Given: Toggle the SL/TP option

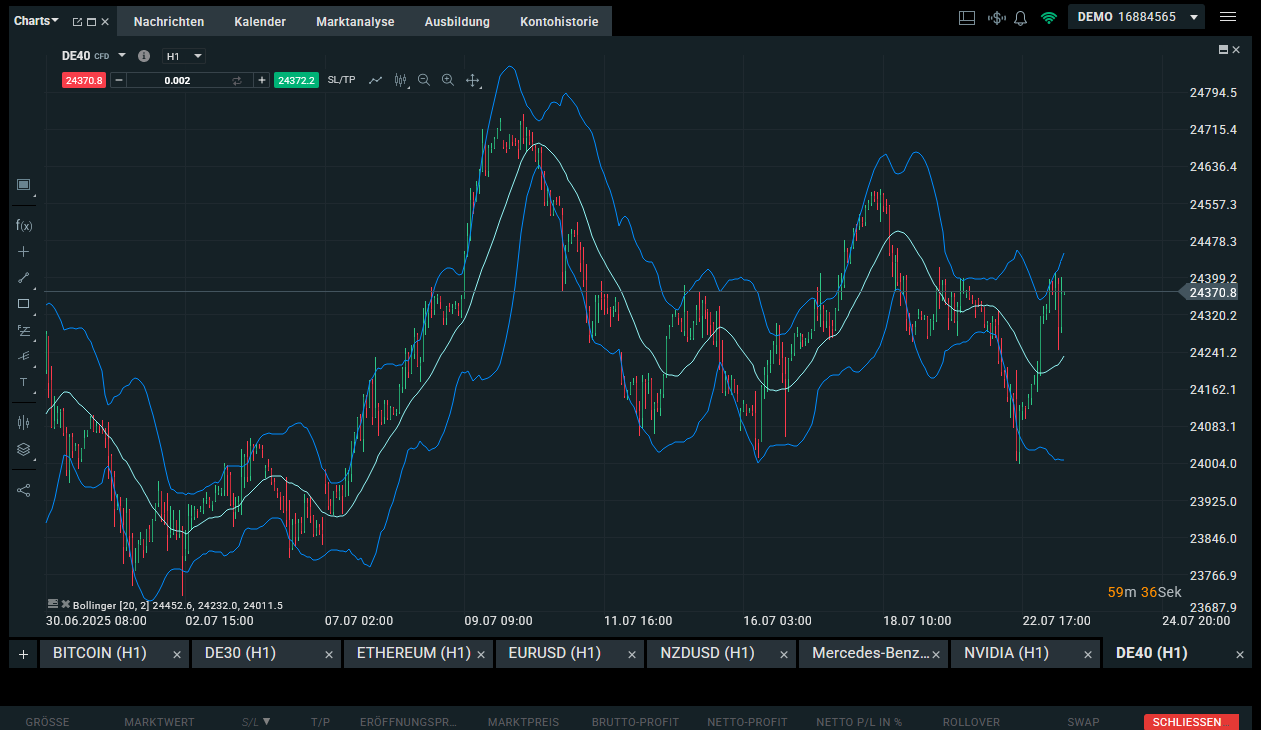Looking at the screenshot, I should (341, 80).
